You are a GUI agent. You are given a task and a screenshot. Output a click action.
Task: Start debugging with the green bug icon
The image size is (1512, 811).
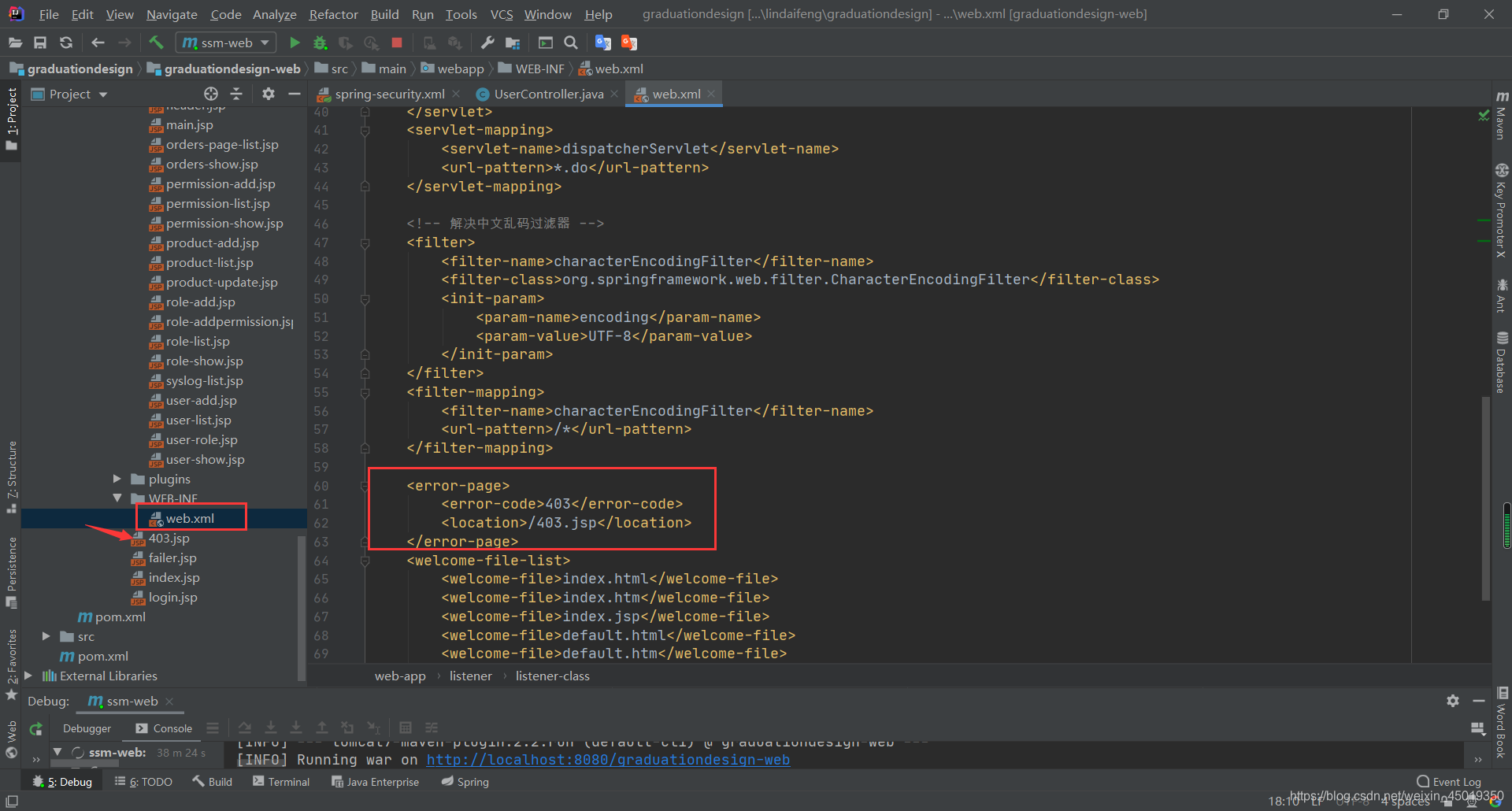coord(320,43)
